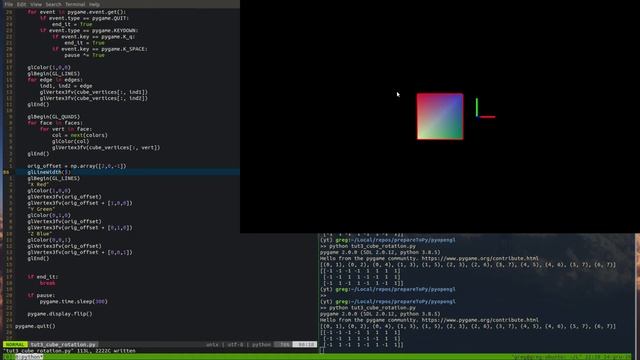640x360 pixels.
Task: Click 'event.key == pygame.K_SPACE' line
Action: pyautogui.click(x=100, y=49)
